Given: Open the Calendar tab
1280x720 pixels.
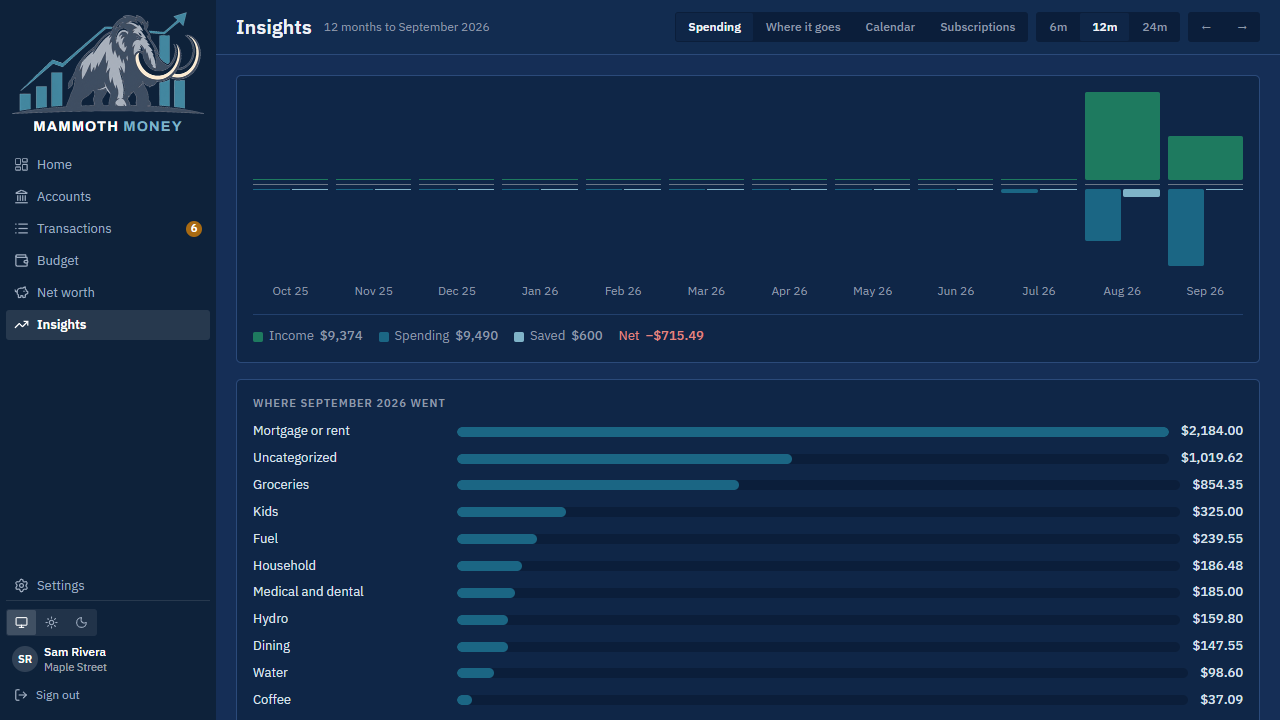Looking at the screenshot, I should (x=890, y=27).
